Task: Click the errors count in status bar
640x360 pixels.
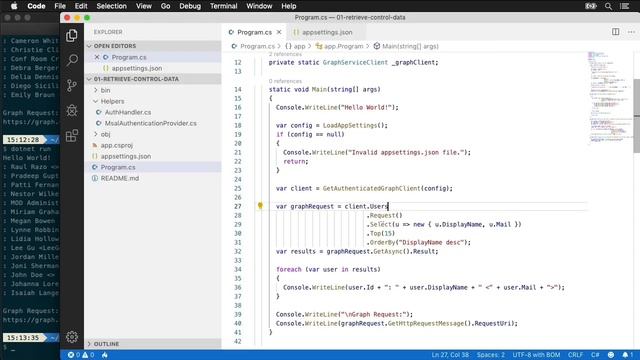Action: click(74, 355)
